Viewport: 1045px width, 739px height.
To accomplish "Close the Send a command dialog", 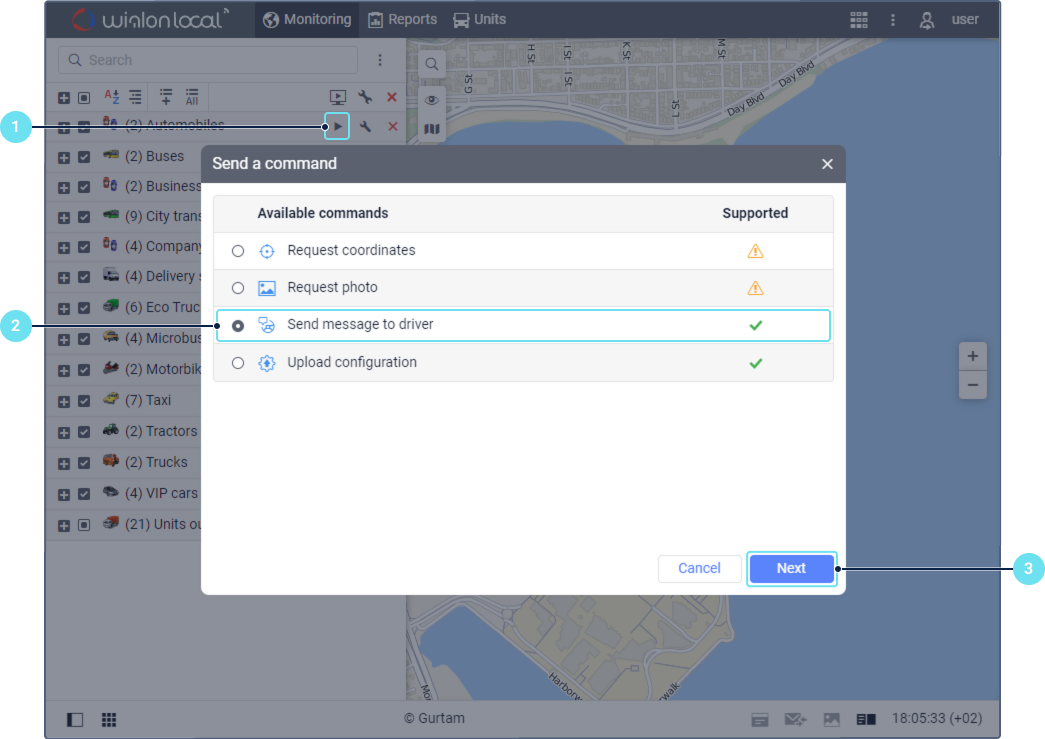I will click(827, 164).
